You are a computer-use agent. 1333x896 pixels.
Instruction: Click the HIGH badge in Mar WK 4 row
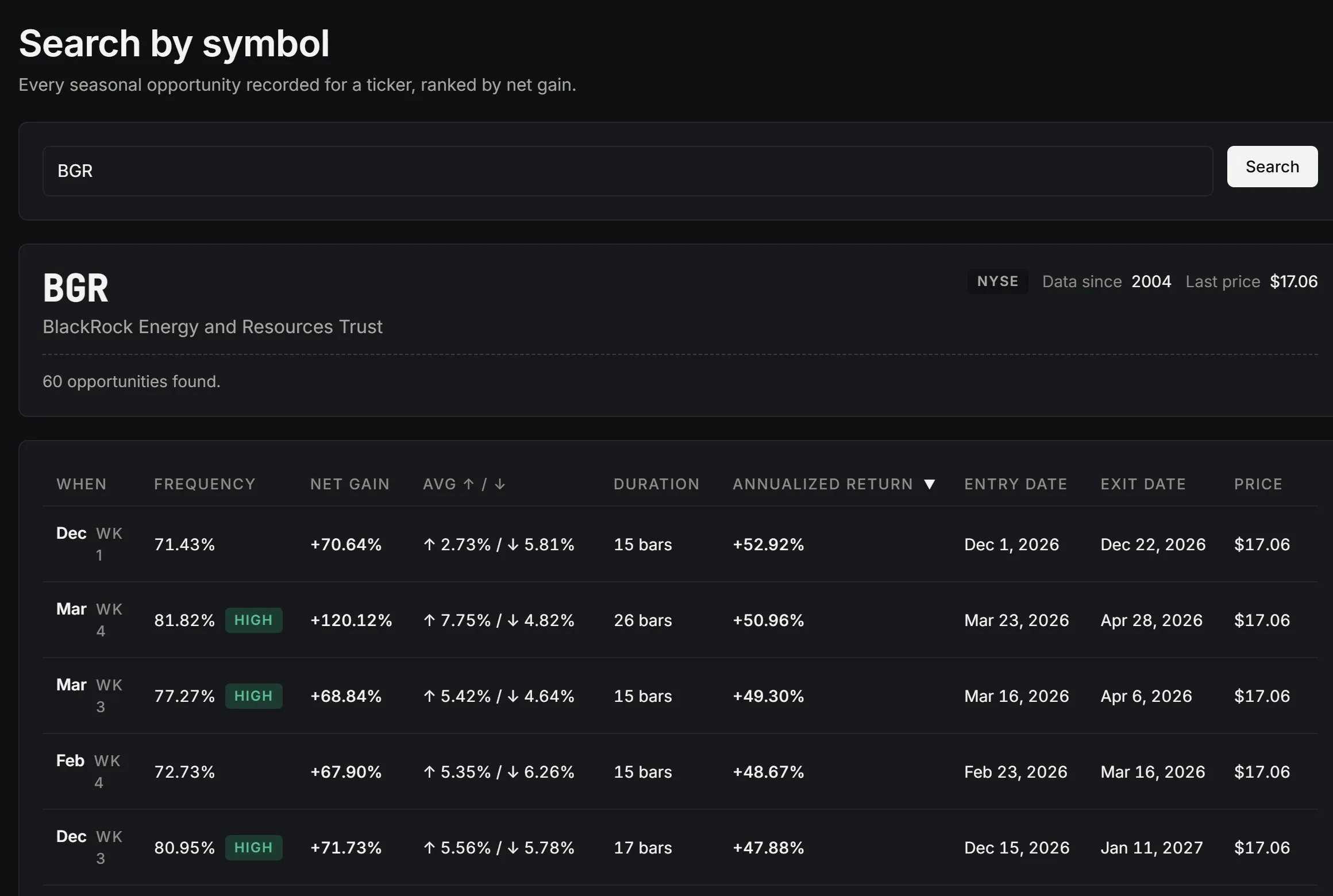click(x=253, y=620)
